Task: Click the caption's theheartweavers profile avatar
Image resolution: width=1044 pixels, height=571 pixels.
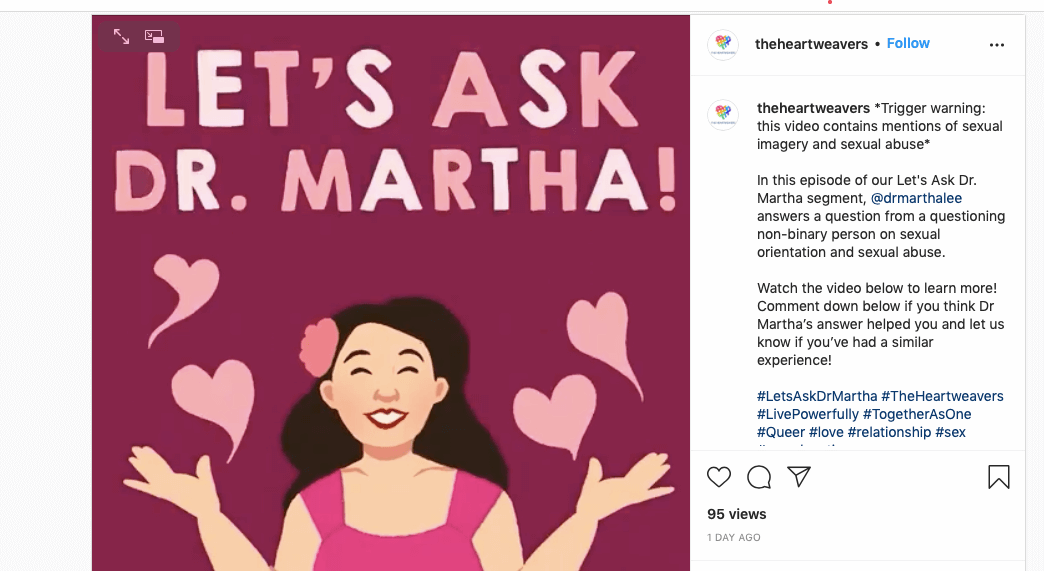Action: [722, 115]
